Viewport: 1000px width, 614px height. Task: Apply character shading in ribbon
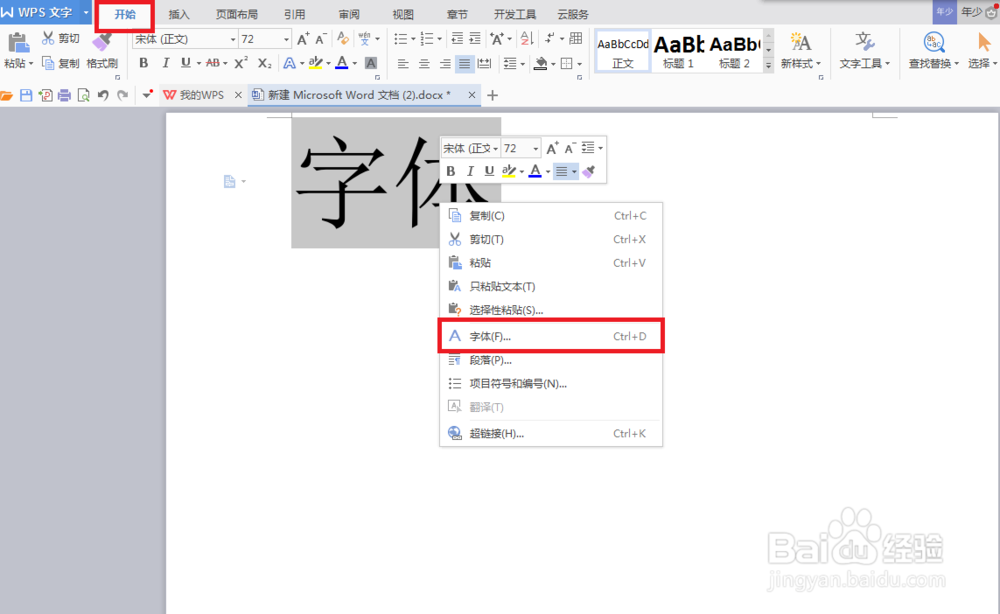pos(371,62)
